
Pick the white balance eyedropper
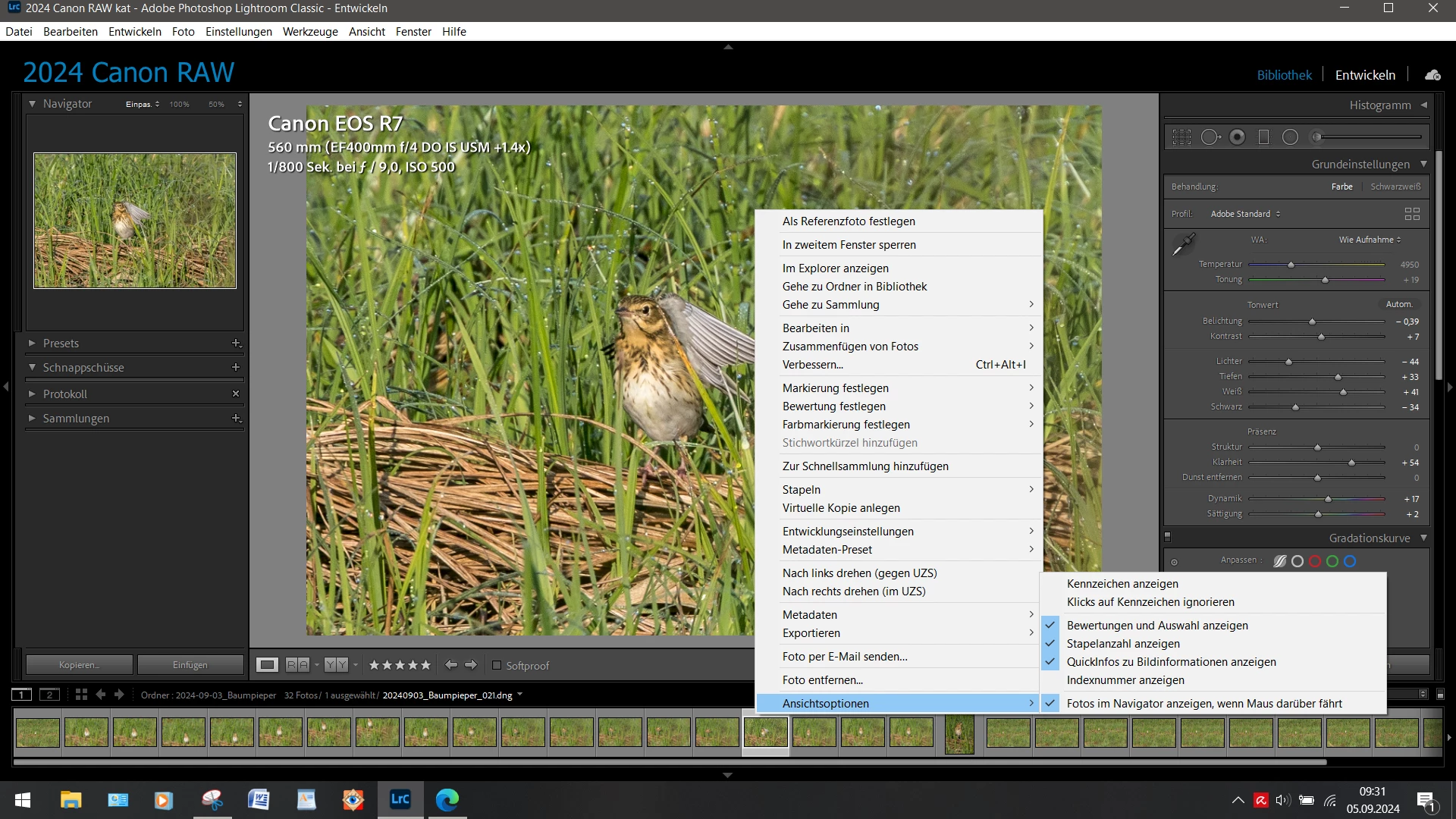1183,244
